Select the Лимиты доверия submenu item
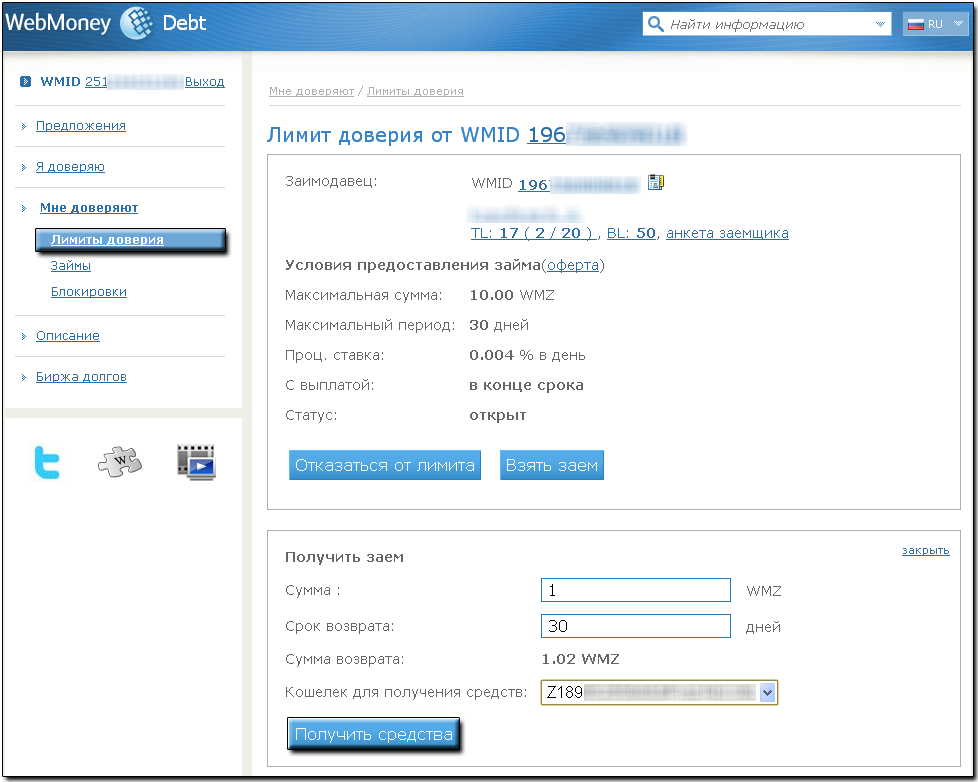Viewport: 978px width, 782px height. point(130,240)
